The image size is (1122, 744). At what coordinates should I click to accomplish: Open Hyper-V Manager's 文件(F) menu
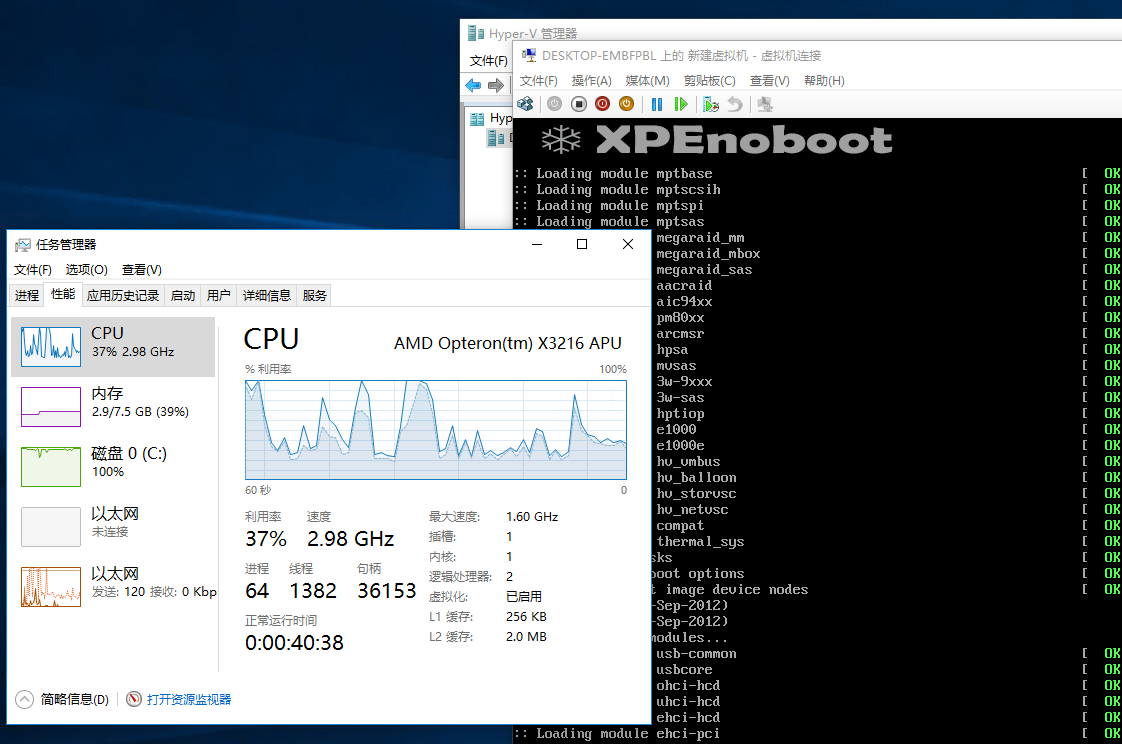pos(489,61)
